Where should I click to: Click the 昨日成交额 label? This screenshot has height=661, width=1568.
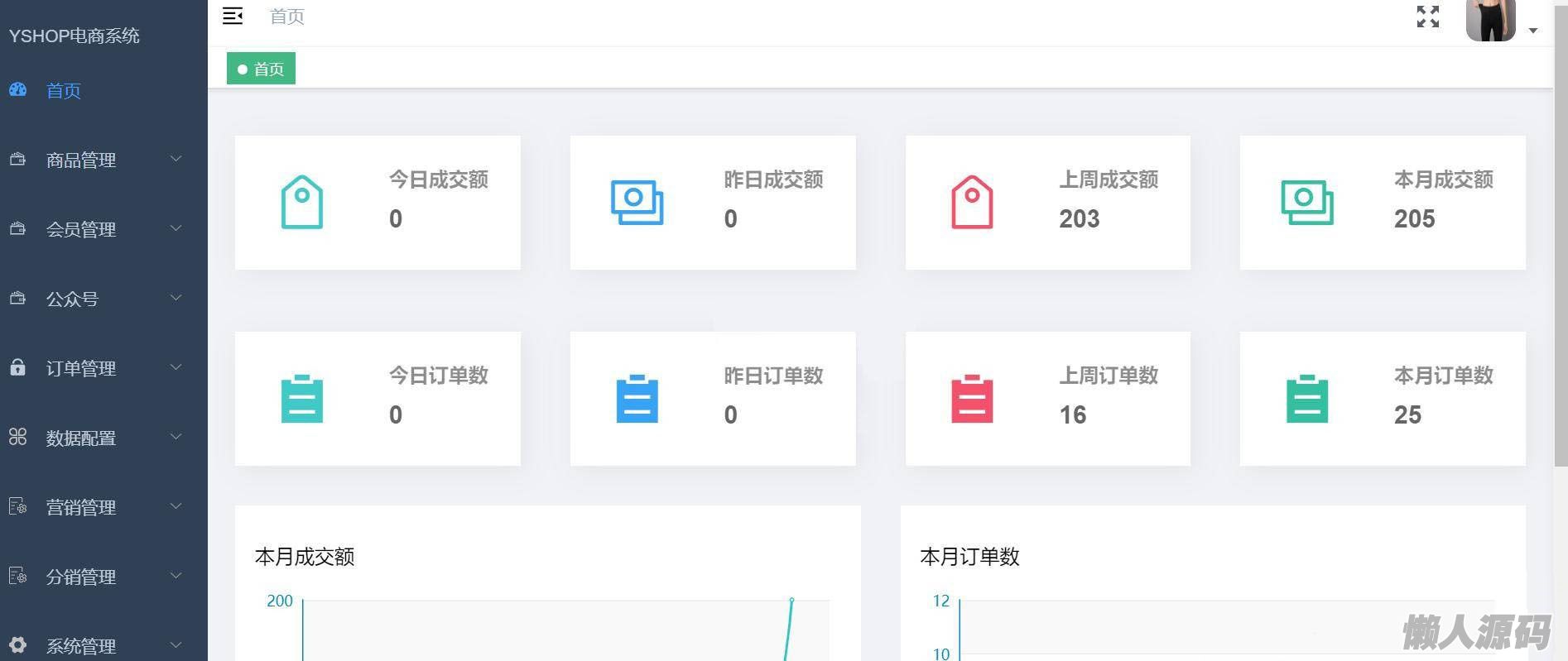point(774,180)
